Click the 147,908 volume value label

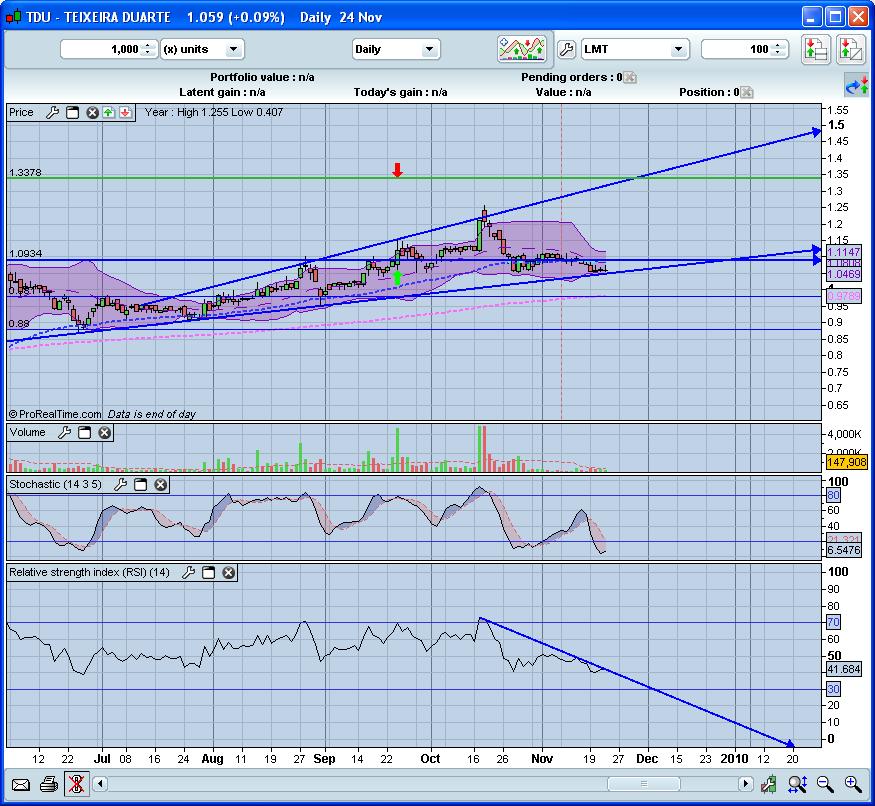tap(847, 462)
